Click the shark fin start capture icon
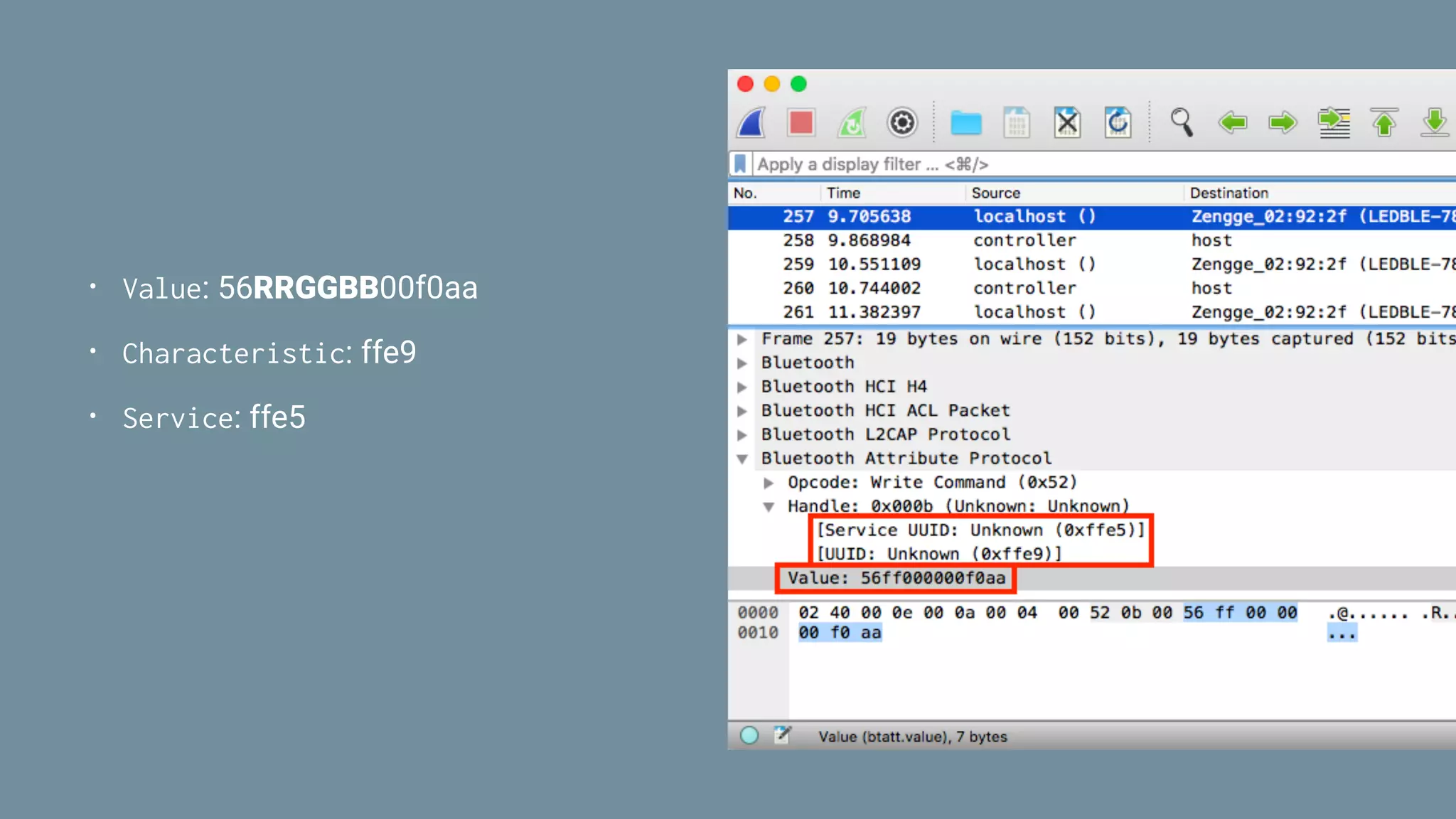The height and width of the screenshot is (819, 1456). [x=751, y=123]
